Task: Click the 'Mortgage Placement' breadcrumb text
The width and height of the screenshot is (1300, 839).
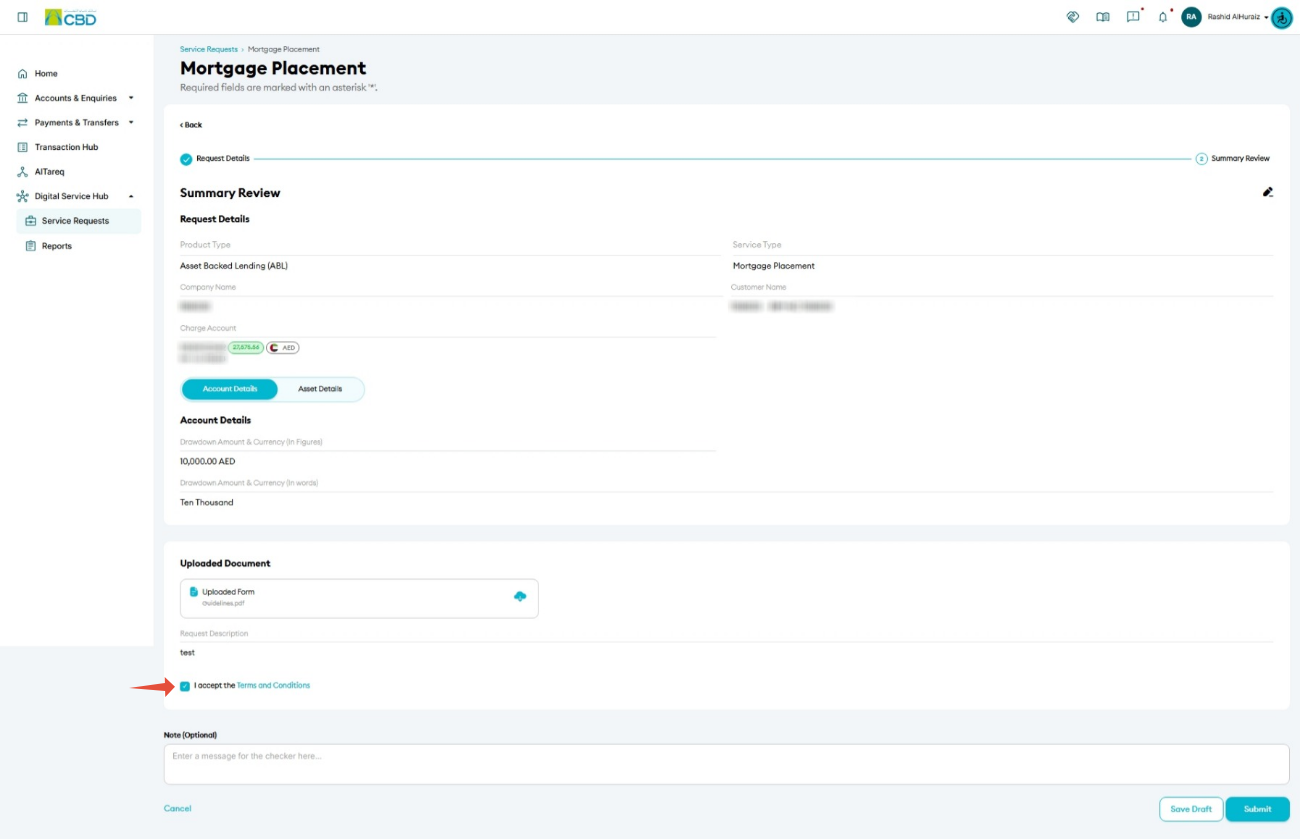Action: [x=284, y=49]
